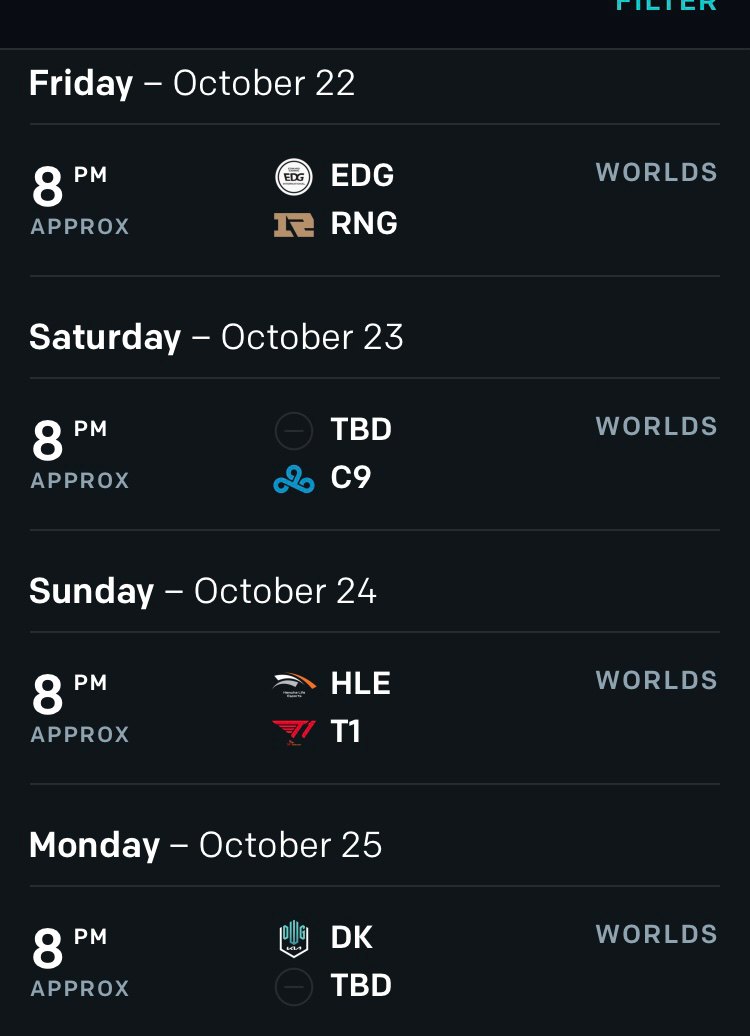Screen dimensions: 750x1036
Task: Select the HLE team name
Action: point(360,684)
